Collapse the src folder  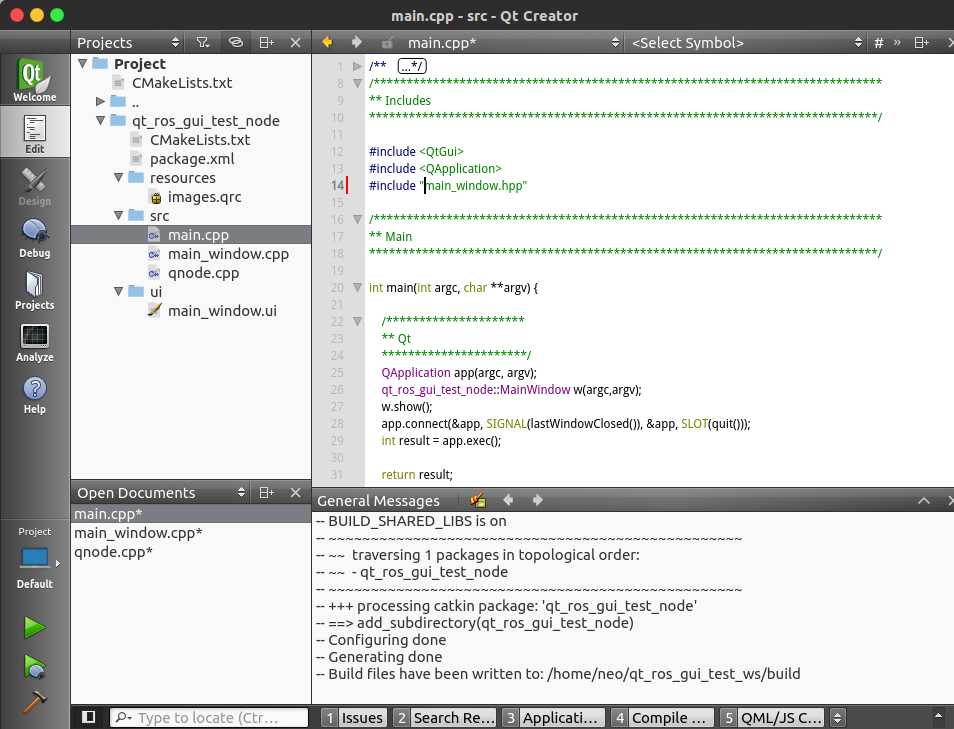(x=119, y=215)
